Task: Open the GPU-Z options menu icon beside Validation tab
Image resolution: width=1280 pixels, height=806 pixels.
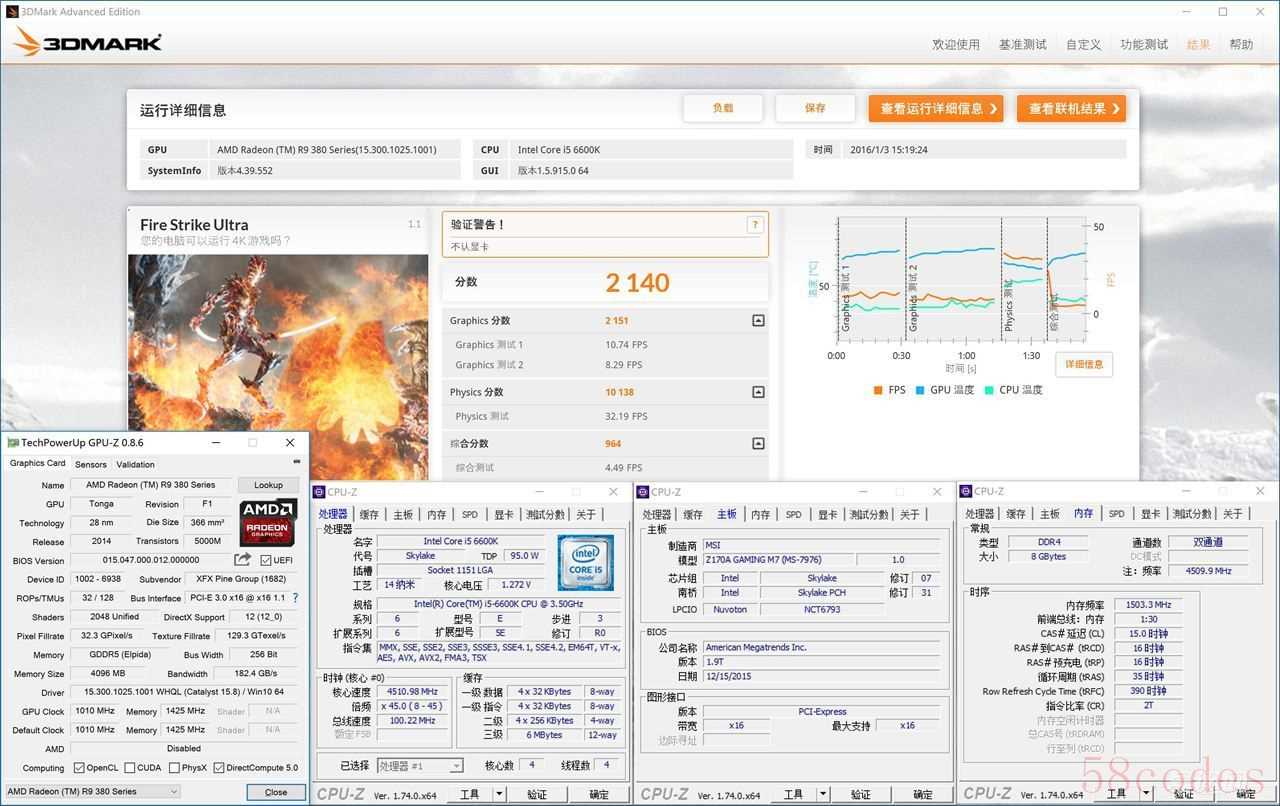Action: click(x=296, y=462)
